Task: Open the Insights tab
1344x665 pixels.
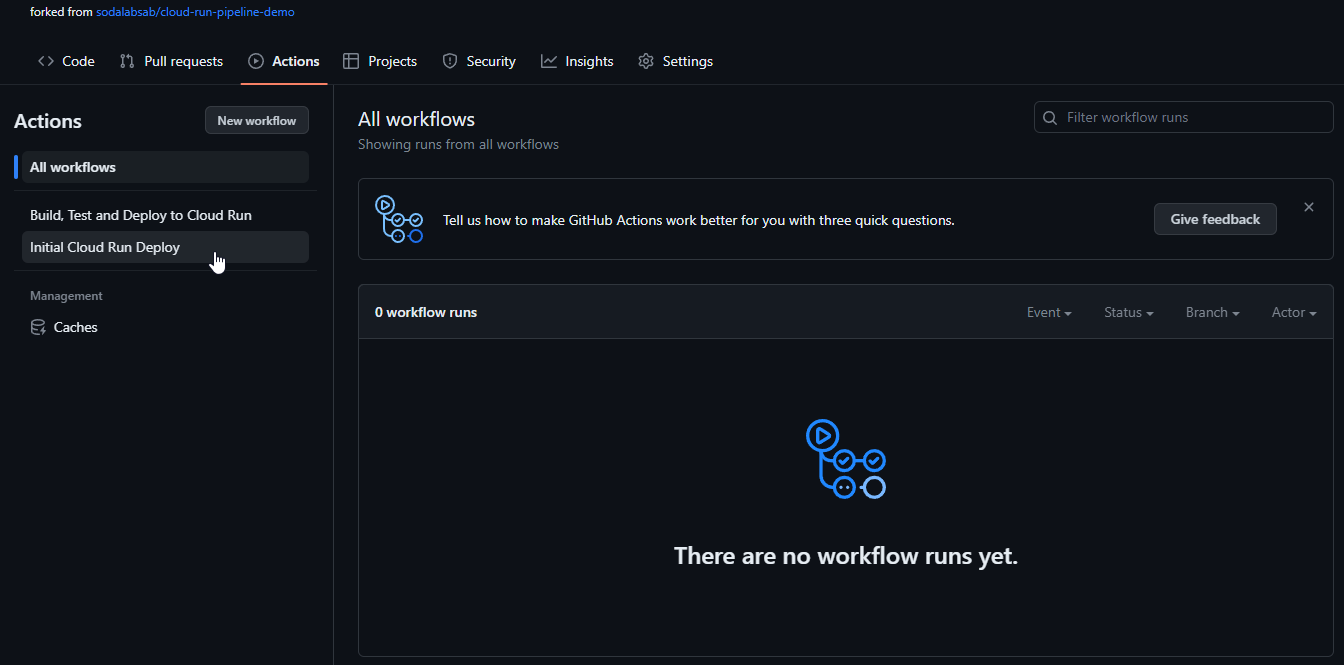Action: coord(577,61)
